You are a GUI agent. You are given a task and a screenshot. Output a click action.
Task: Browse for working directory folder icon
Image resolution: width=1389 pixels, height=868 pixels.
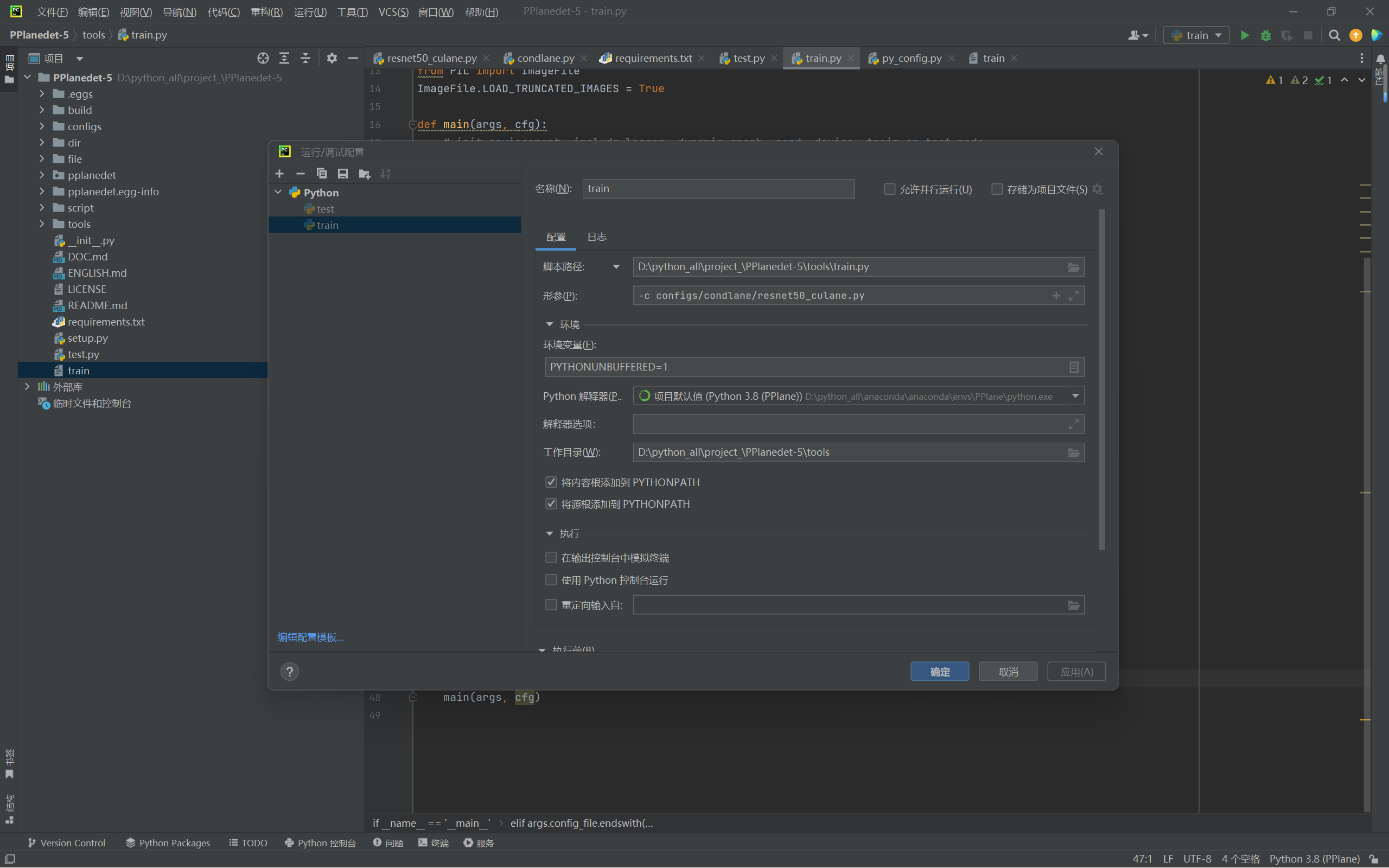(1073, 452)
